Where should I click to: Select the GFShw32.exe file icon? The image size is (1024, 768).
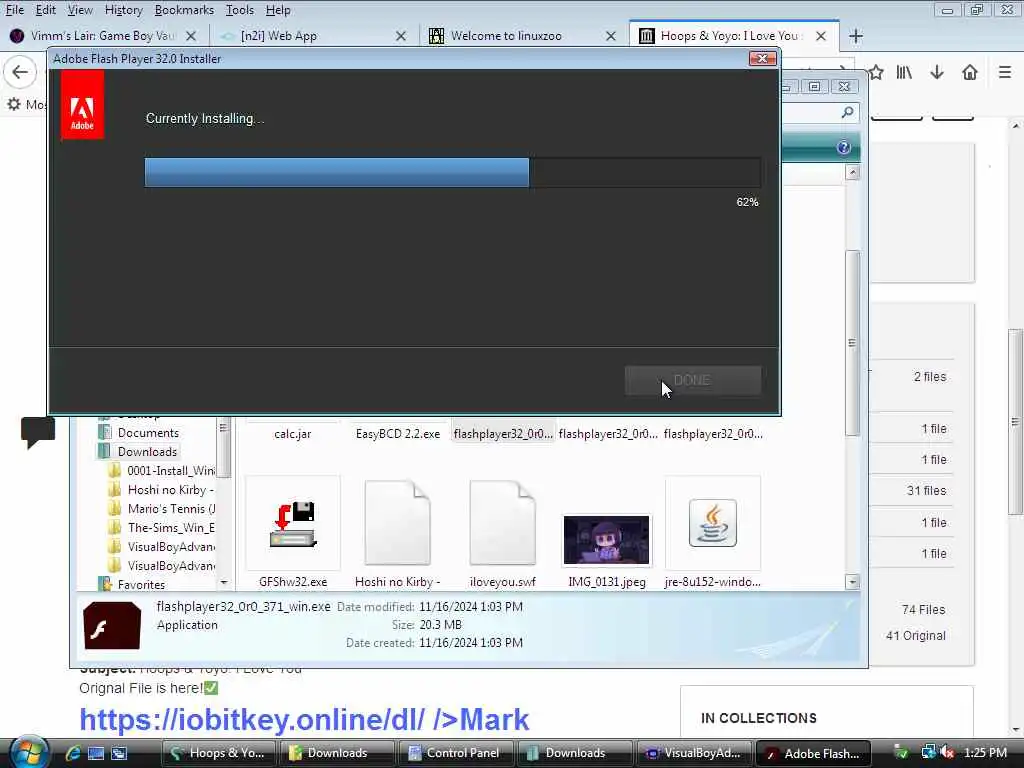[293, 524]
